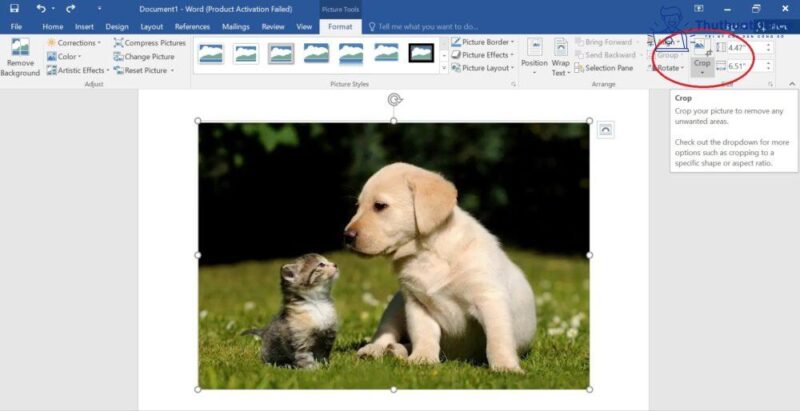Screen dimensions: 800x411
Task: Click Change Picture
Action: [x=144, y=57]
